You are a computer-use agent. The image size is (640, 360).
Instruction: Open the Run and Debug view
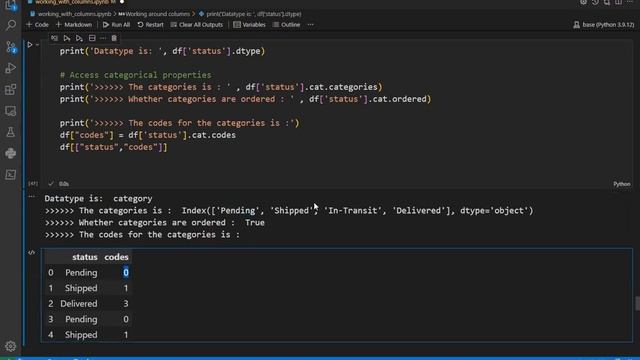coord(11,68)
